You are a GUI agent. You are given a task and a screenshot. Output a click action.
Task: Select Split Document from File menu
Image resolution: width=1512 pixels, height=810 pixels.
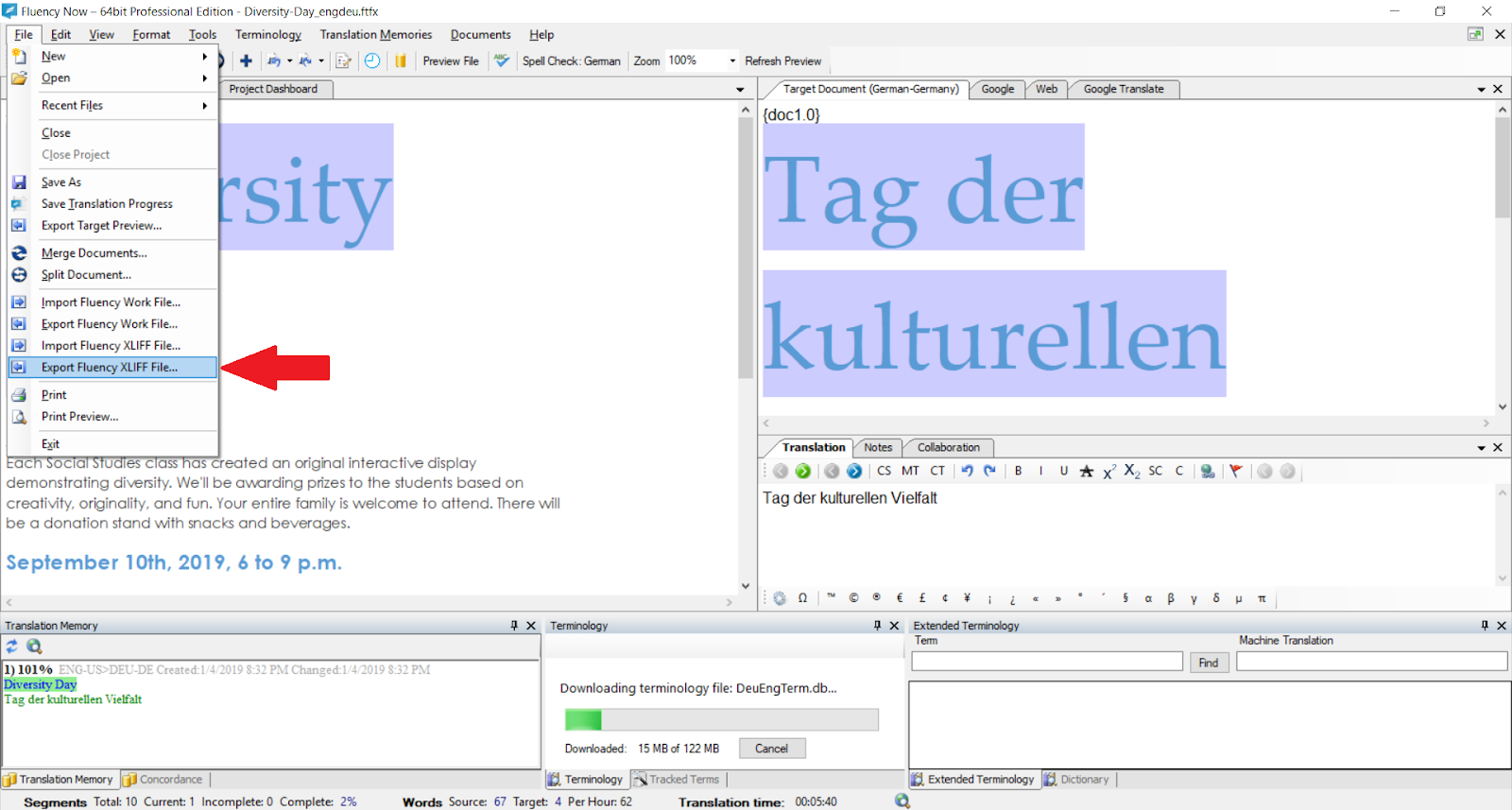113,275
